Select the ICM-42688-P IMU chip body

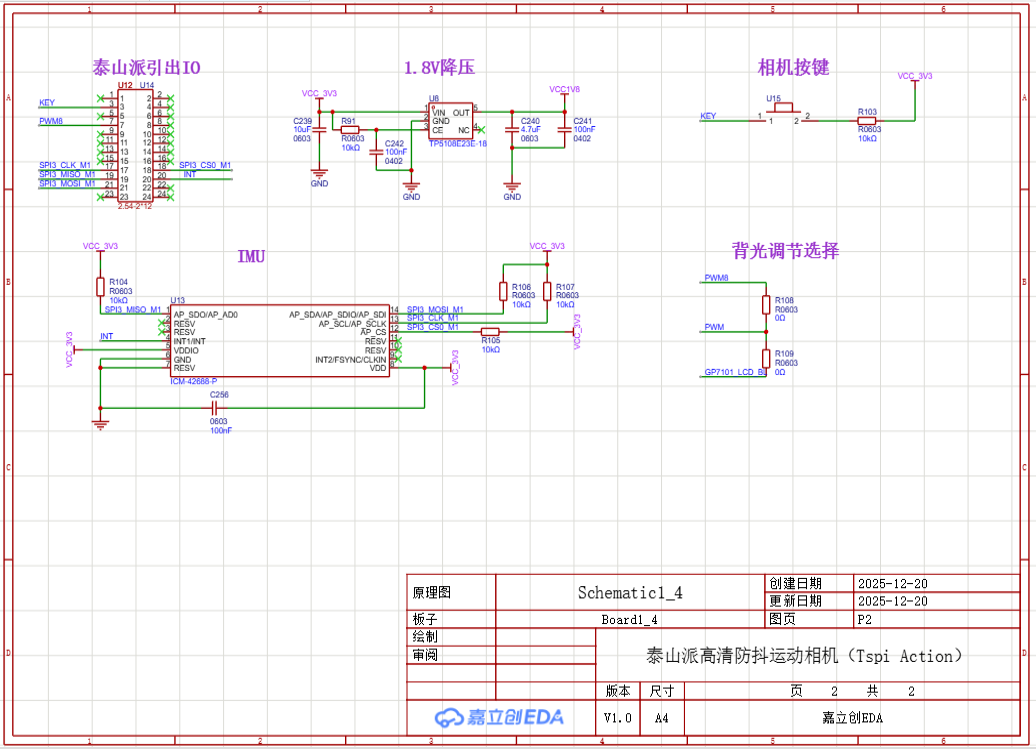(x=279, y=341)
